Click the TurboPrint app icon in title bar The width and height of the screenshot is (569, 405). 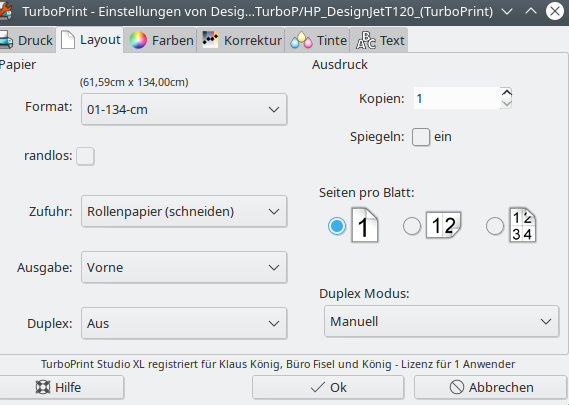point(5,11)
